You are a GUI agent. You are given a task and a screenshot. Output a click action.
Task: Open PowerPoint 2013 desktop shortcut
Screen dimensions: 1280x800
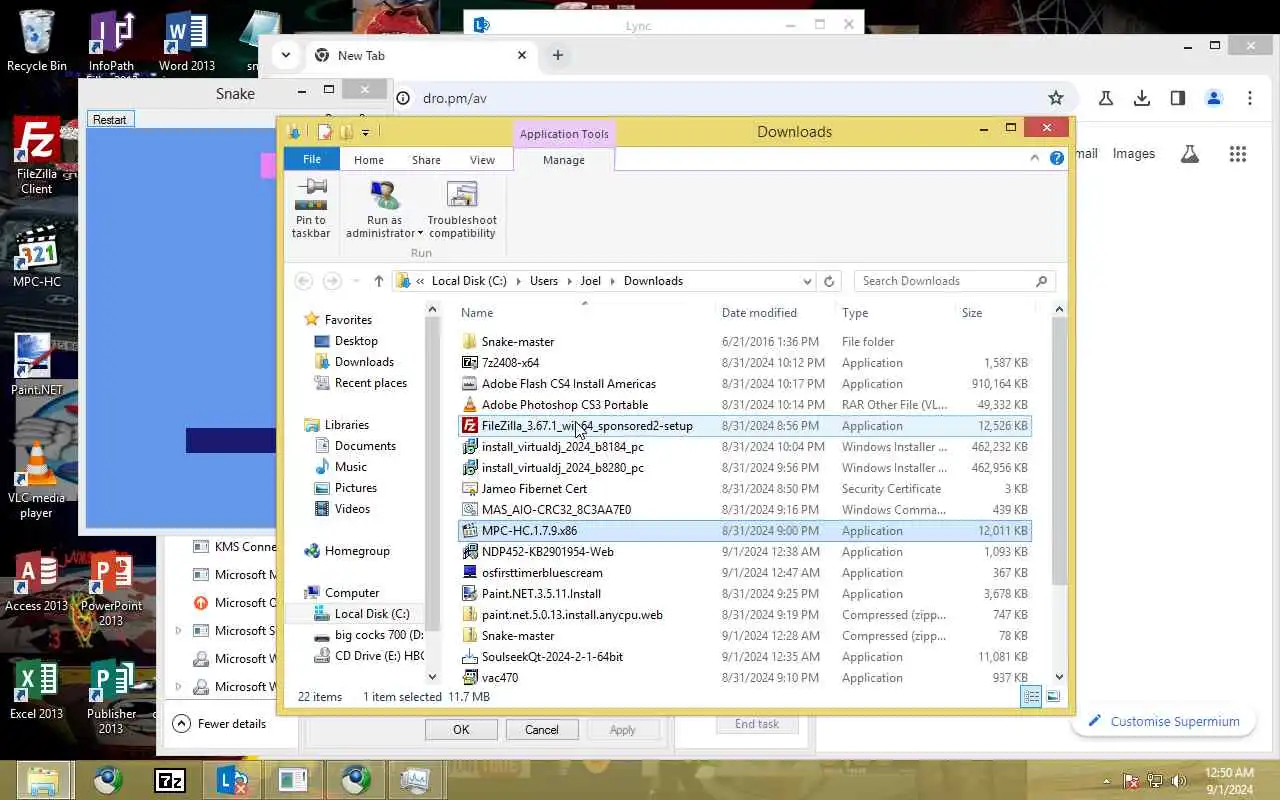(x=111, y=589)
